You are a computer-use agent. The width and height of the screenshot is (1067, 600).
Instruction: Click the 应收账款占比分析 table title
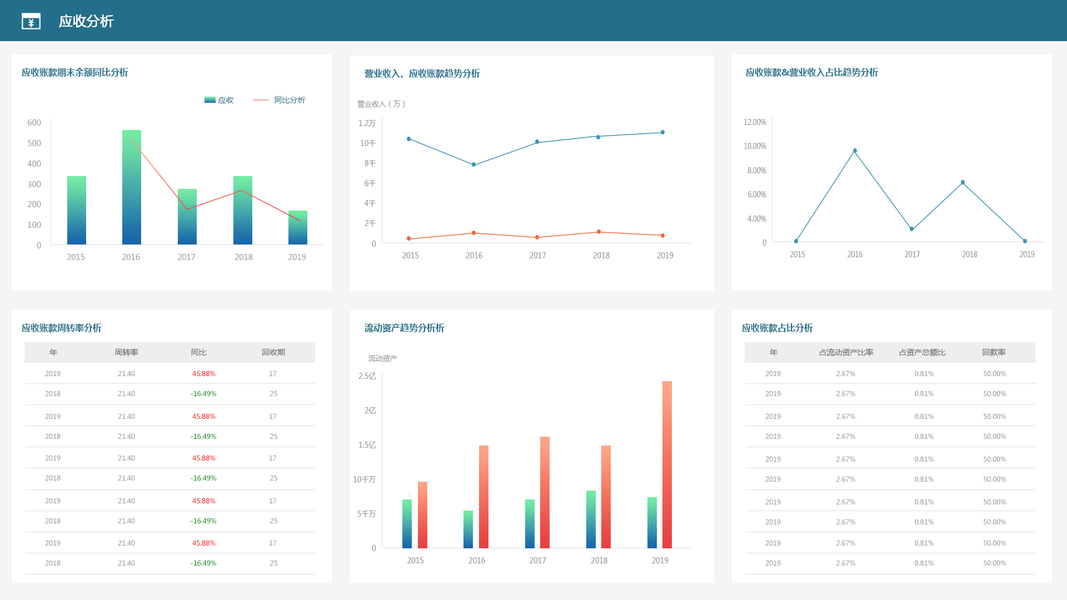click(777, 328)
